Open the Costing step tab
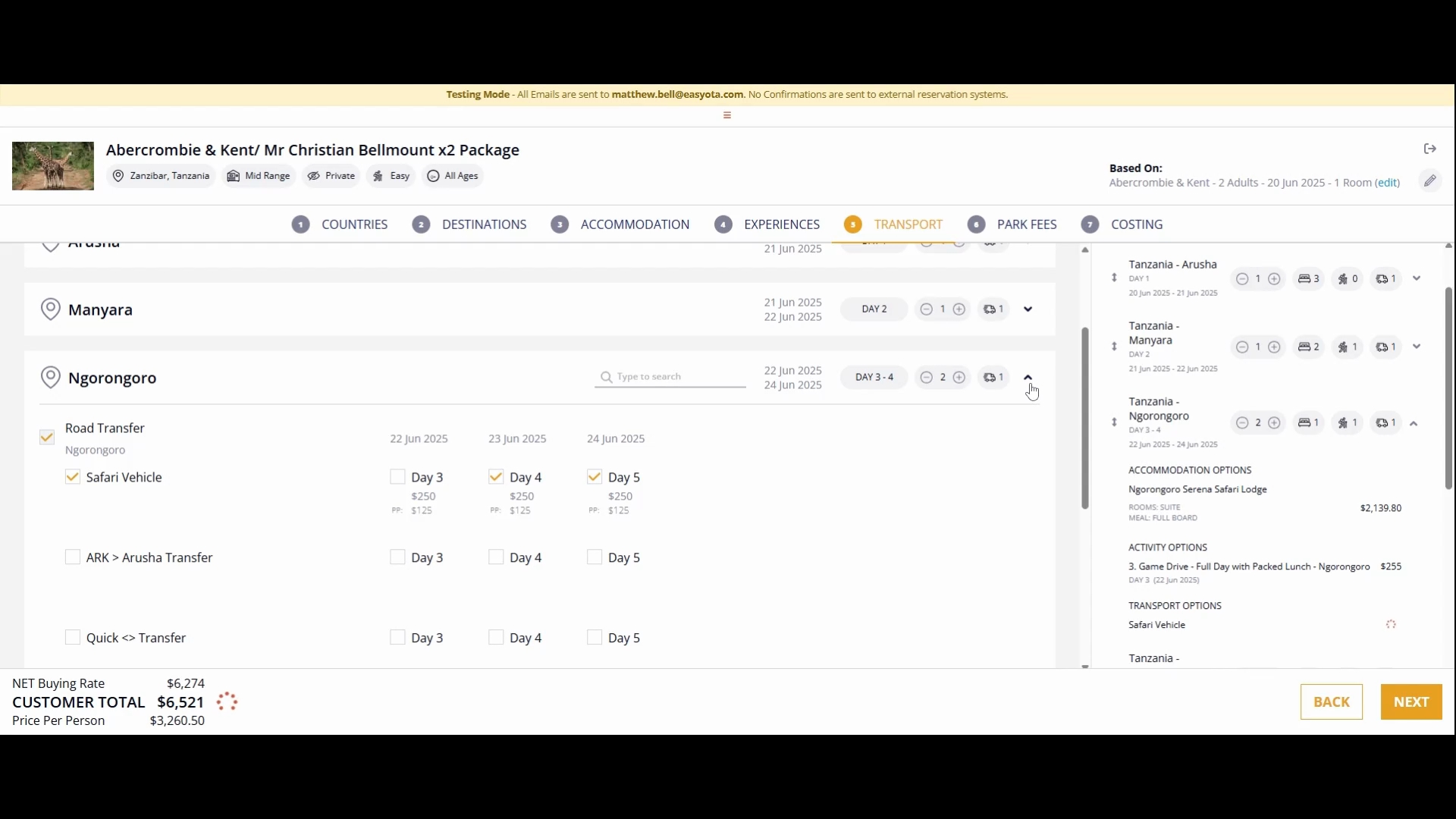Viewport: 1456px width, 819px height. click(1122, 224)
